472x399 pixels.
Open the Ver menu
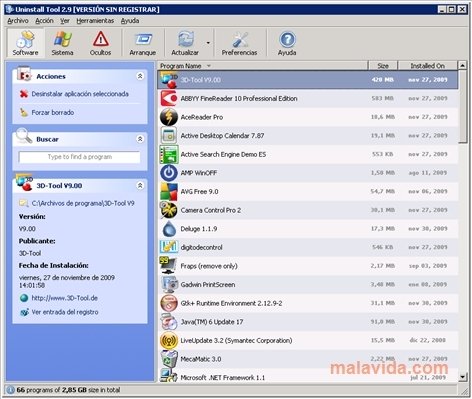[65, 21]
